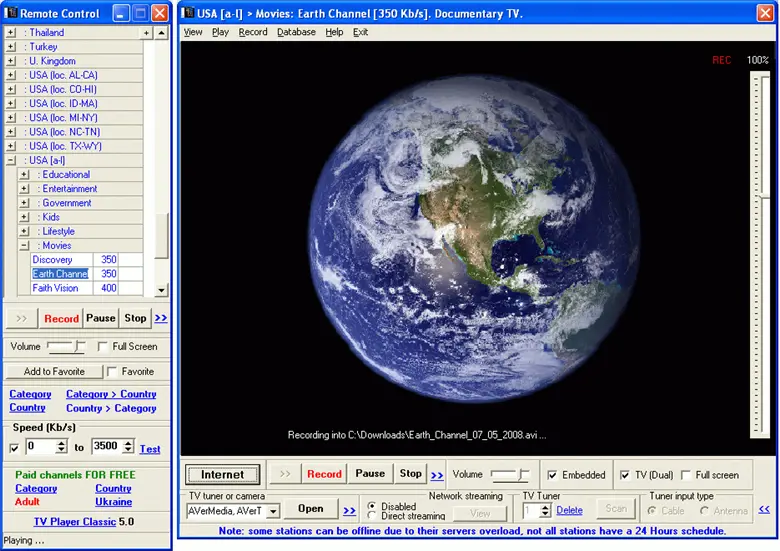Collapse the Movies category node
Screen dimensions: 780x551
pos(25,246)
